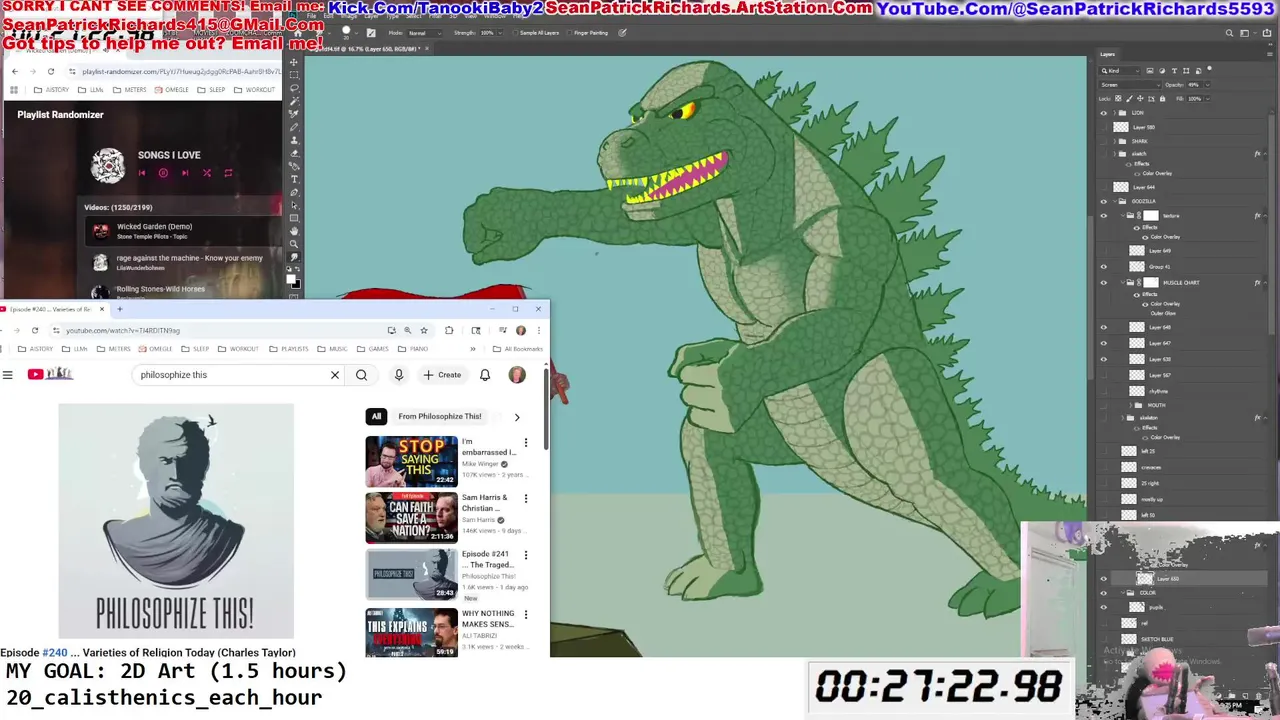
Task: Search with YouTube voice microphone icon
Action: click(398, 375)
